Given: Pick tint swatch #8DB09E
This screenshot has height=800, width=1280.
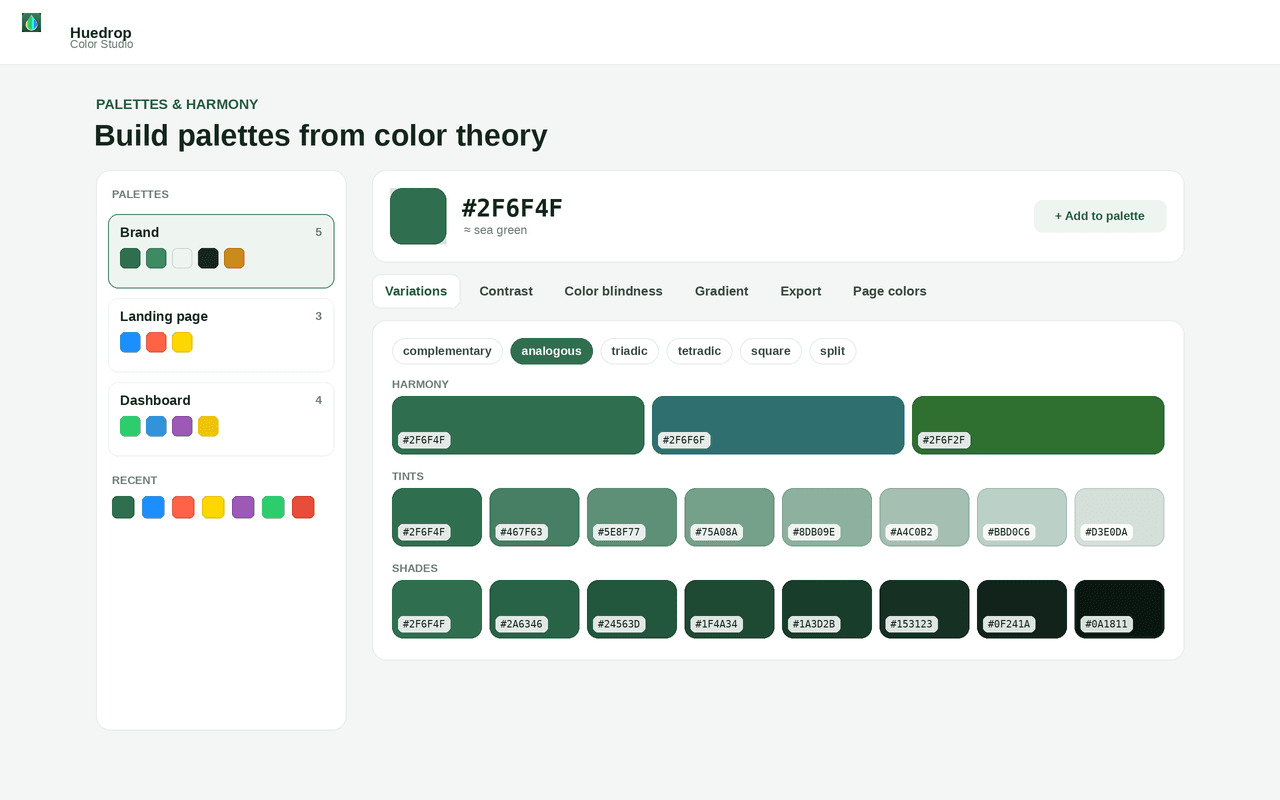Looking at the screenshot, I should click(827, 517).
